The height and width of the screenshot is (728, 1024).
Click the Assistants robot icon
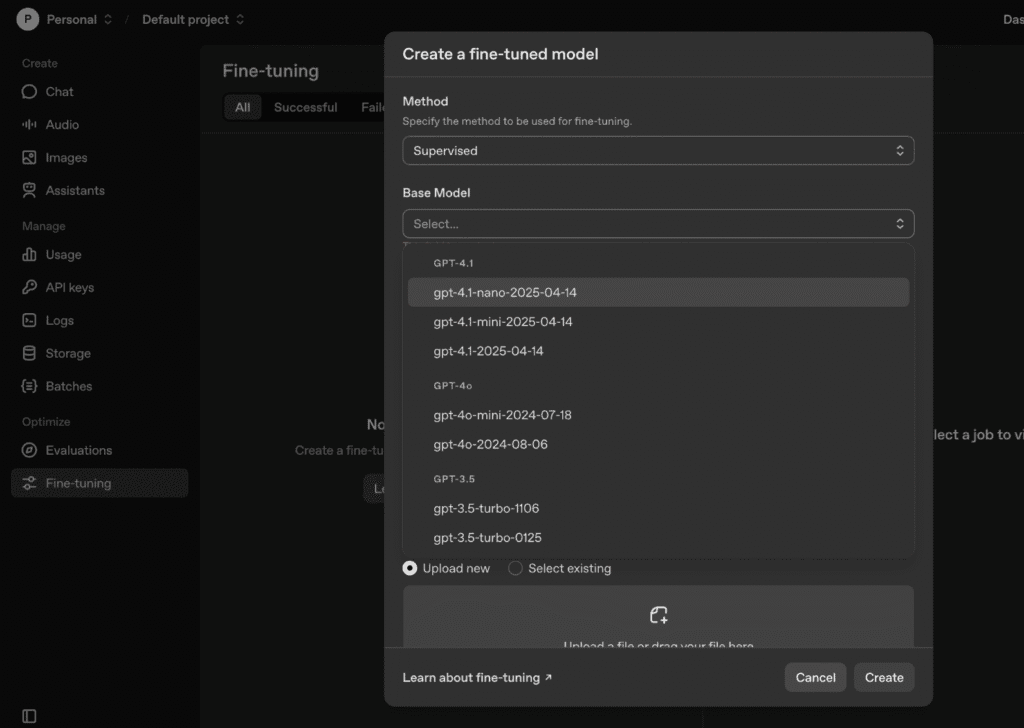pos(29,191)
